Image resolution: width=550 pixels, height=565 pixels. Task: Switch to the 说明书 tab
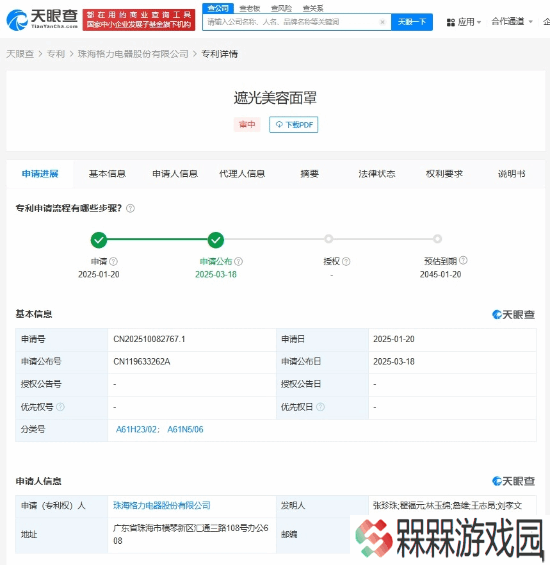pos(511,174)
